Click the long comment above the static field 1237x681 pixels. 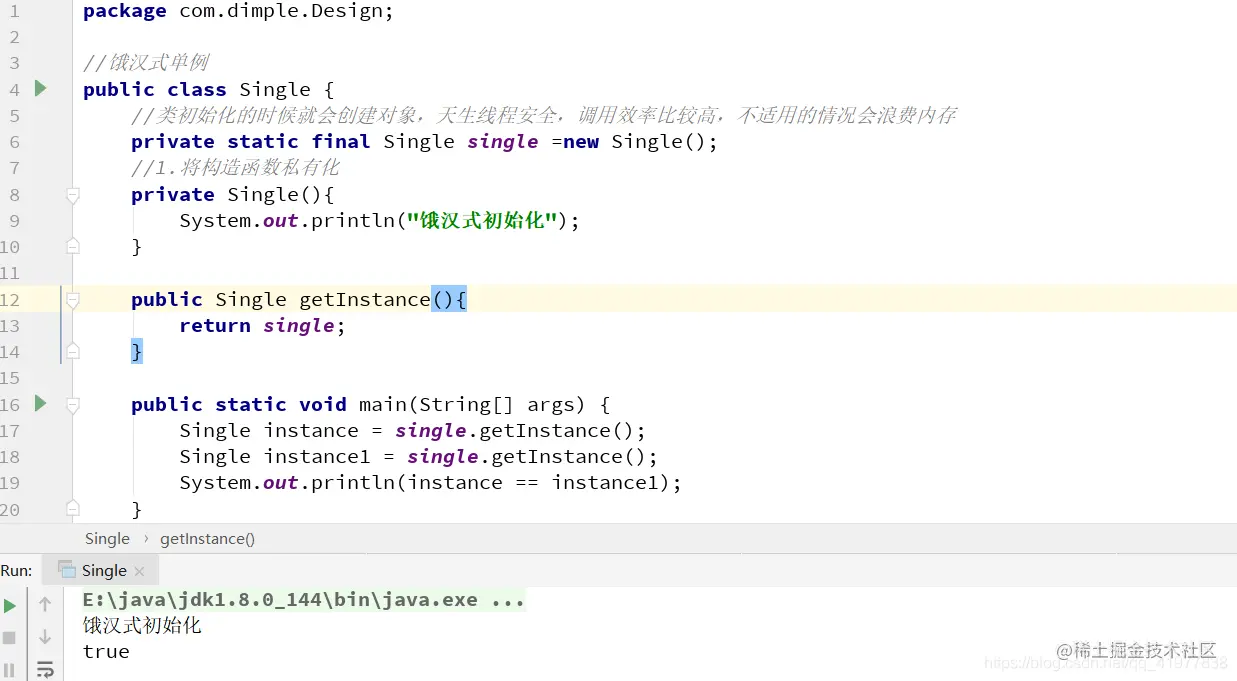544,115
